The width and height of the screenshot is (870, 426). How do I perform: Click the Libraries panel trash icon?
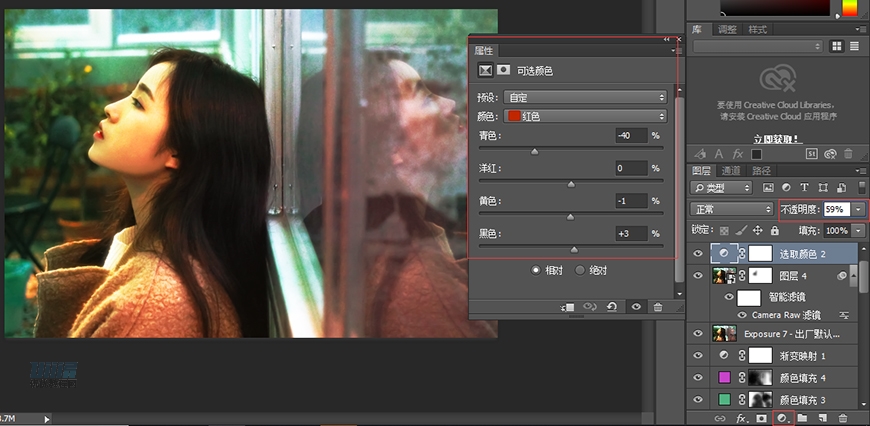[848, 154]
